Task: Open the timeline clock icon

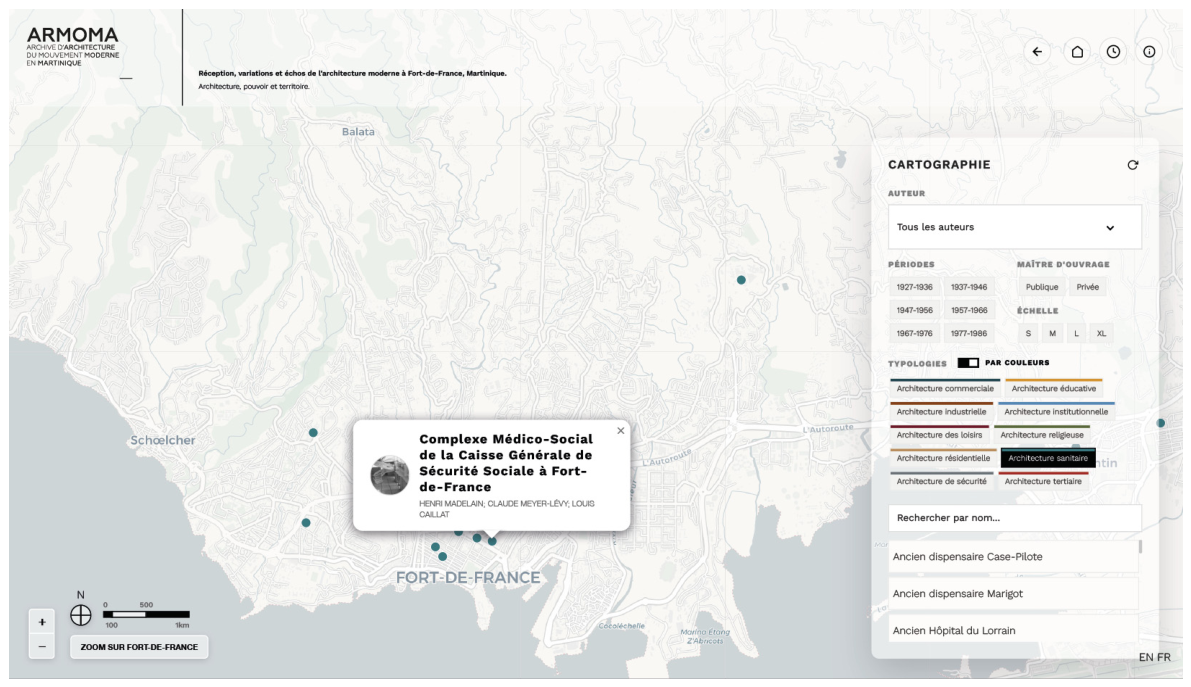Action: (1113, 52)
